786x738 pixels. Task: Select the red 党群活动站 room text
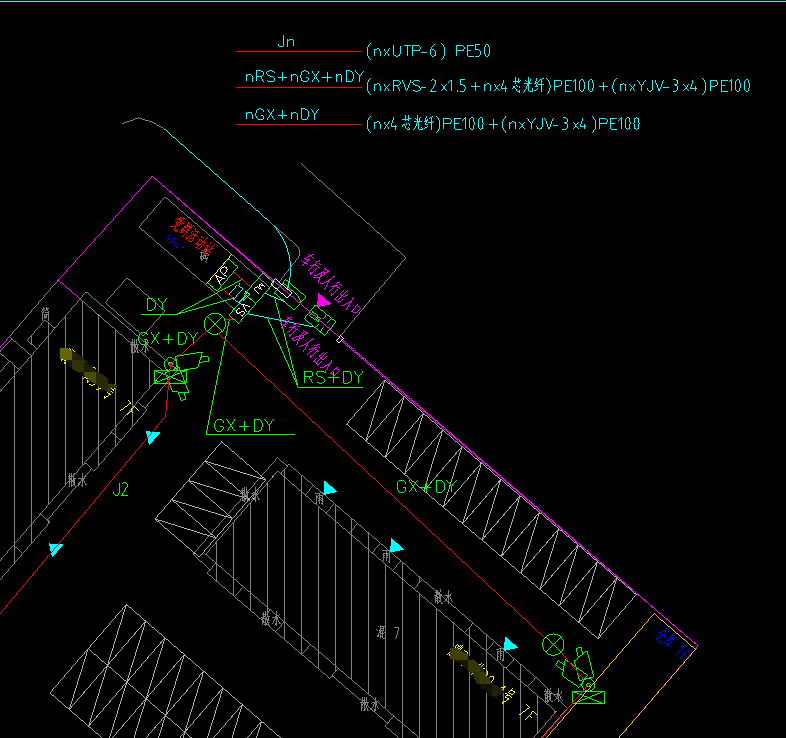[194, 237]
